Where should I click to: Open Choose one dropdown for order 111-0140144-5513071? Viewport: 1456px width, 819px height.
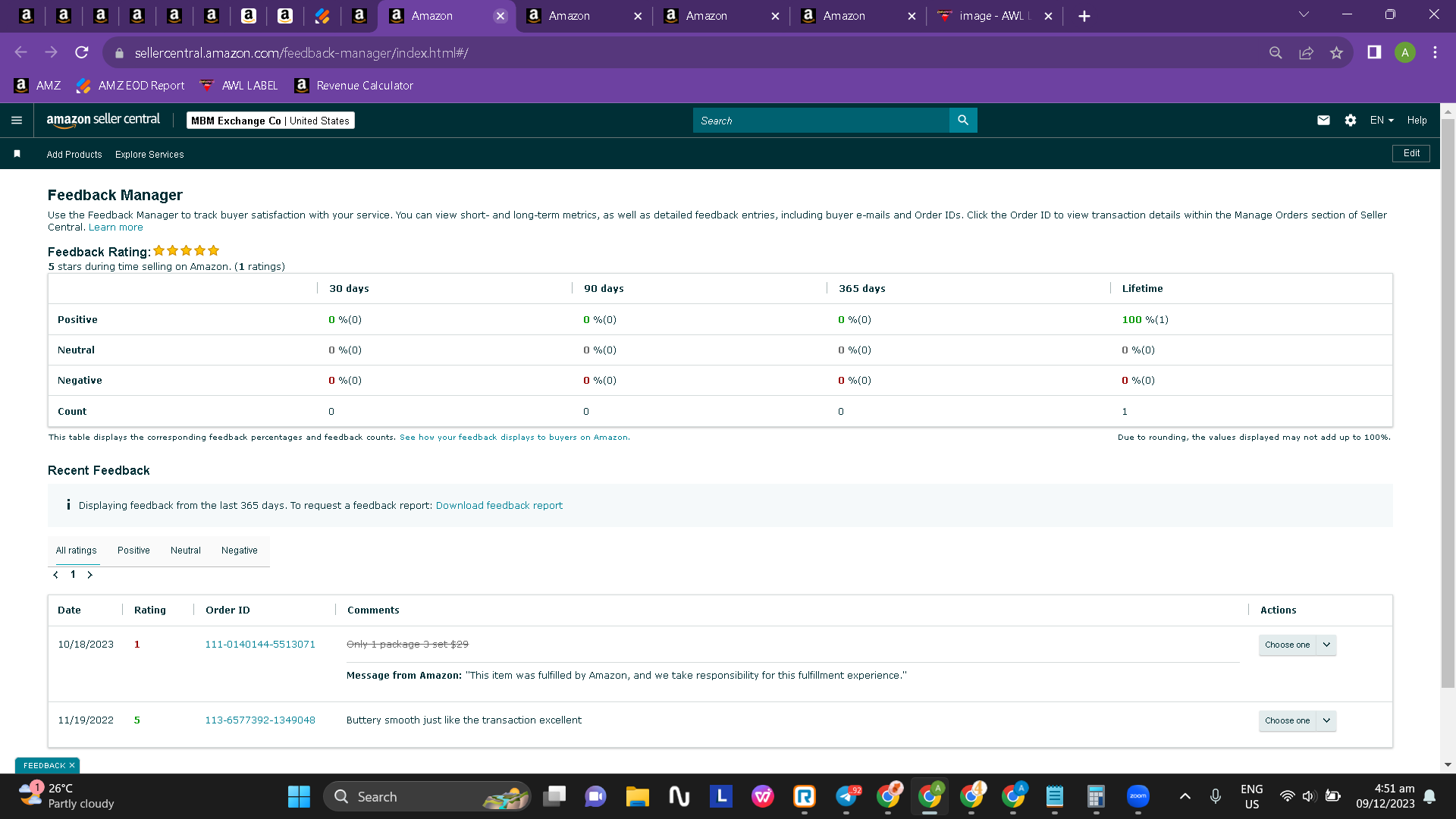click(x=1298, y=645)
